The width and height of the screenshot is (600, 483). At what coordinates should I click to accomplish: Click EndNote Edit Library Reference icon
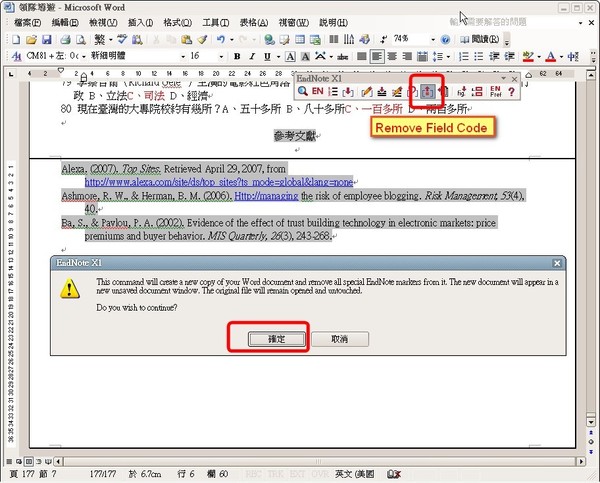tap(397, 91)
